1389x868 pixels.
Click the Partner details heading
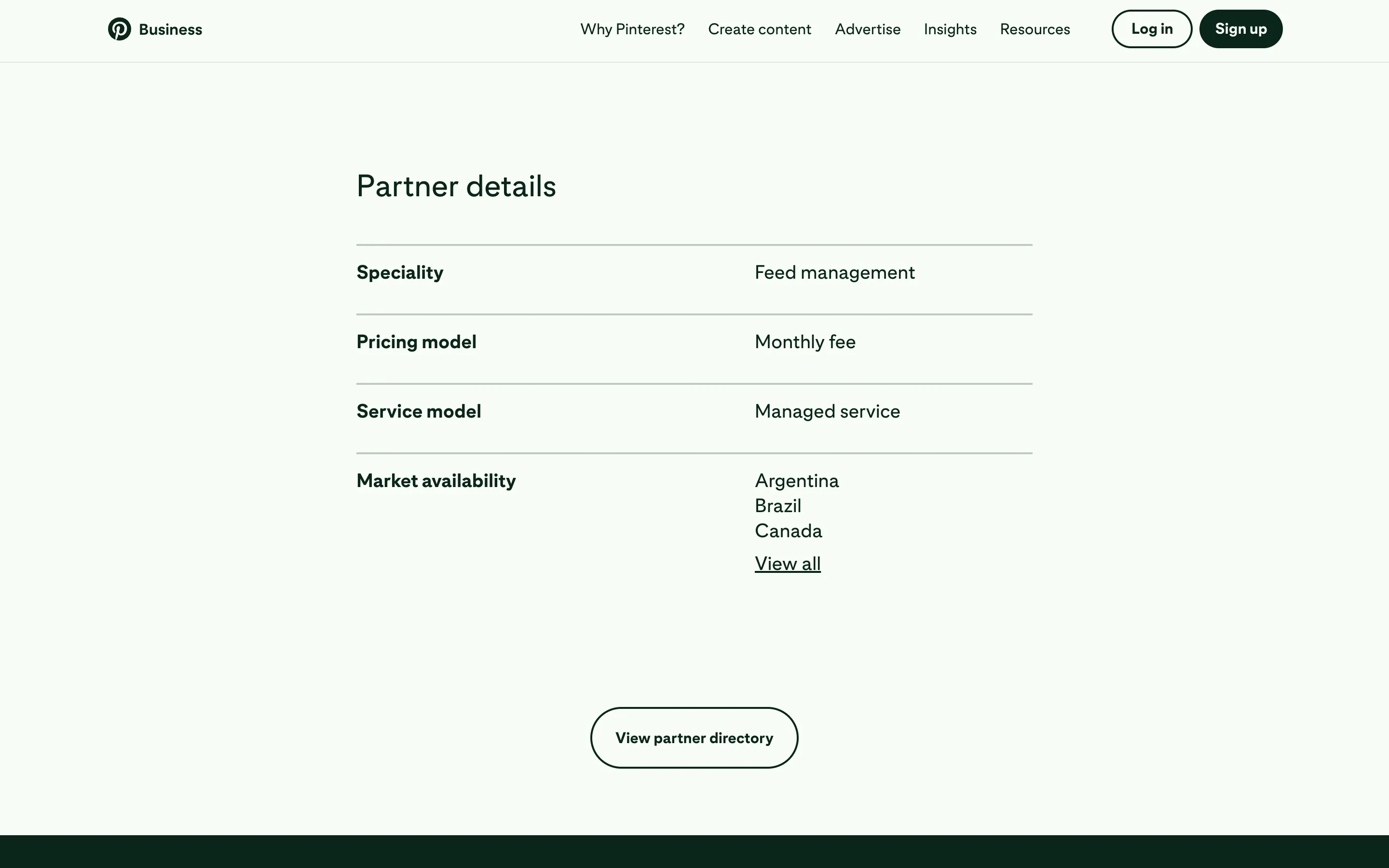[x=456, y=186]
